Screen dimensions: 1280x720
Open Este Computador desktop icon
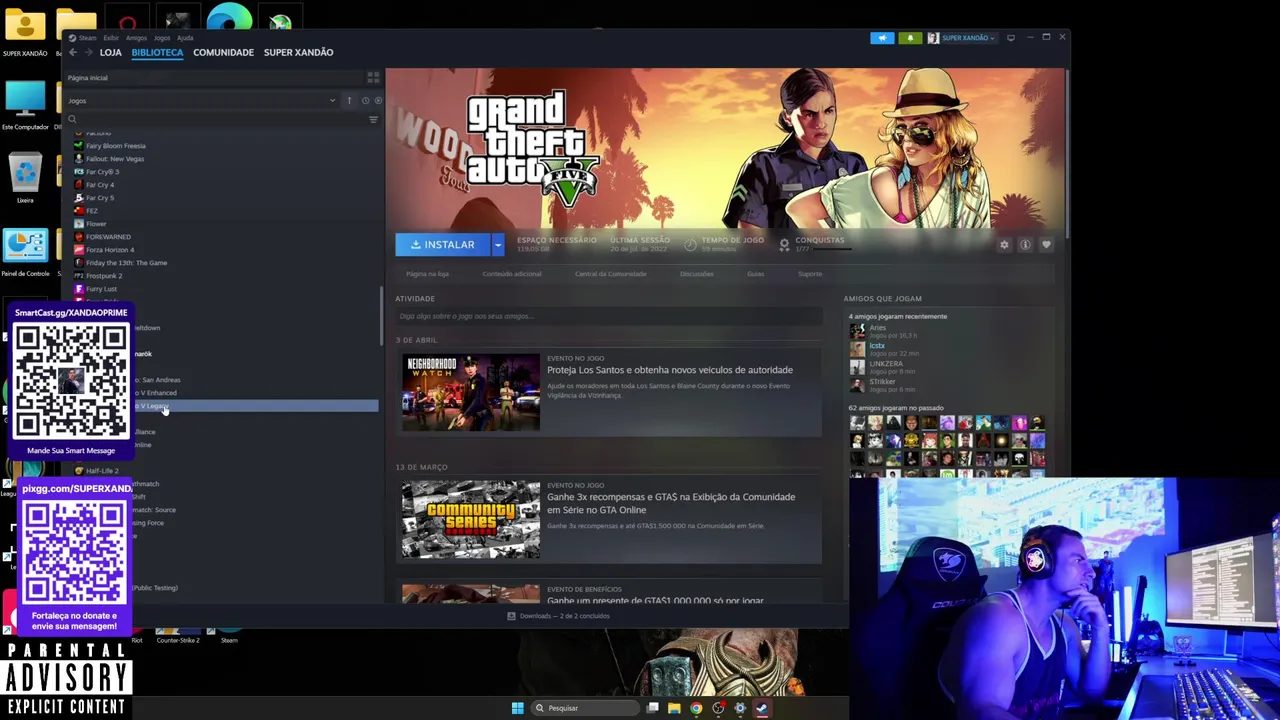25,106
